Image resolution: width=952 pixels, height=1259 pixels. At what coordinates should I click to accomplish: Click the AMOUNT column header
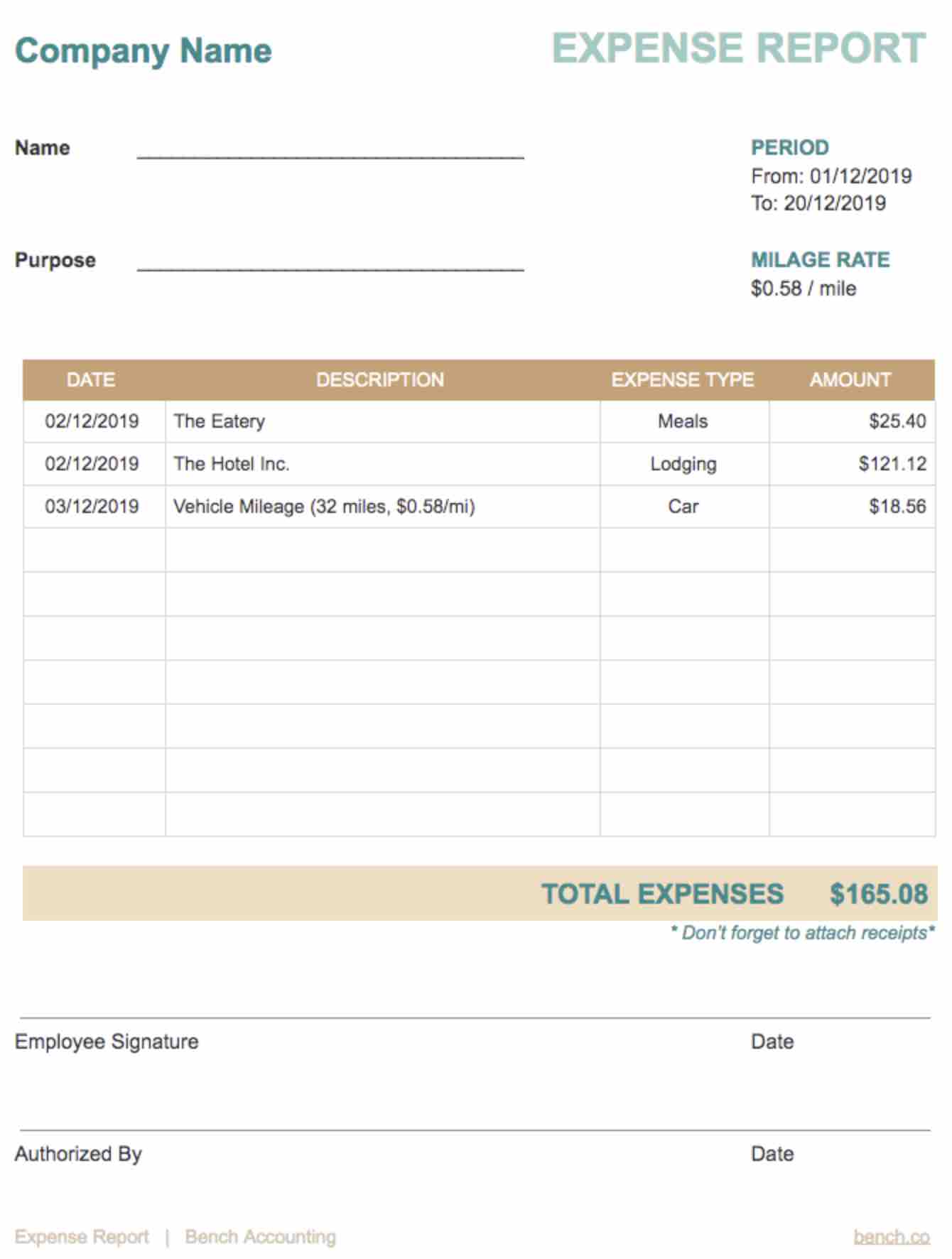pyautogui.click(x=850, y=379)
